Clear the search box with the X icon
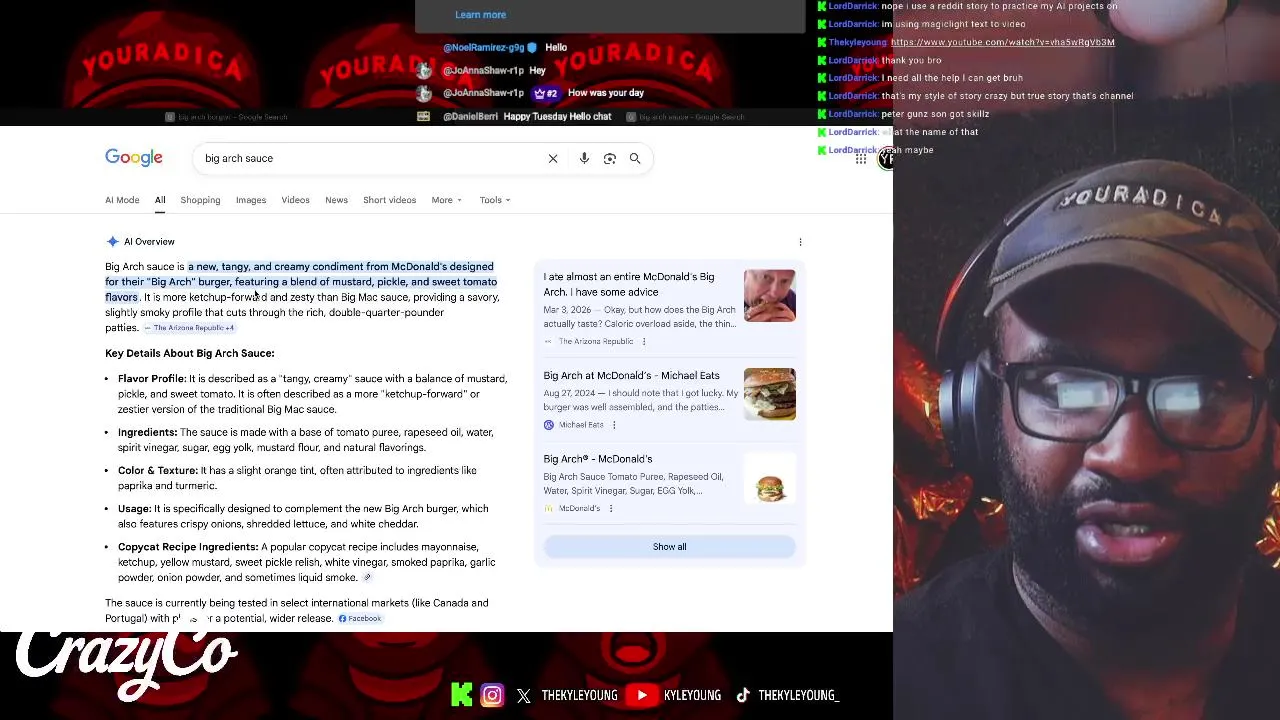Viewport: 1280px width, 720px height. click(553, 158)
